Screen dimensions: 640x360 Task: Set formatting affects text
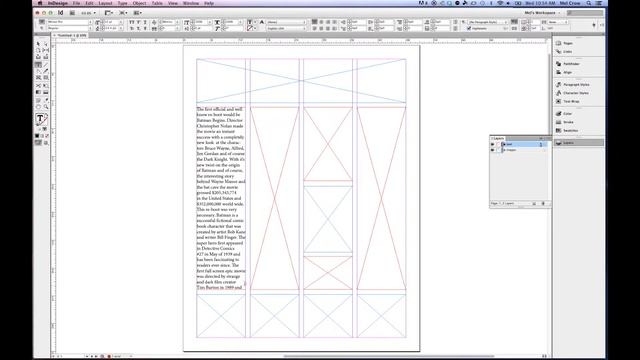tap(44, 129)
